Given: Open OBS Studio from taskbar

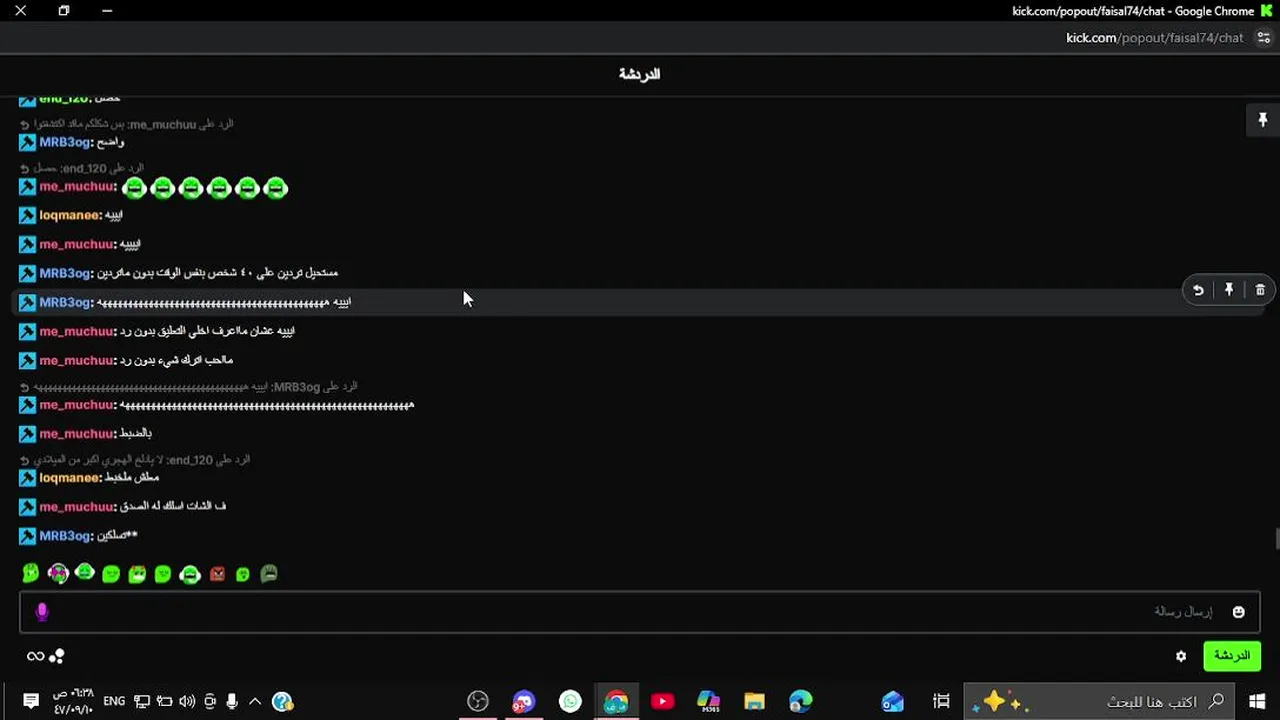Looking at the screenshot, I should point(478,701).
